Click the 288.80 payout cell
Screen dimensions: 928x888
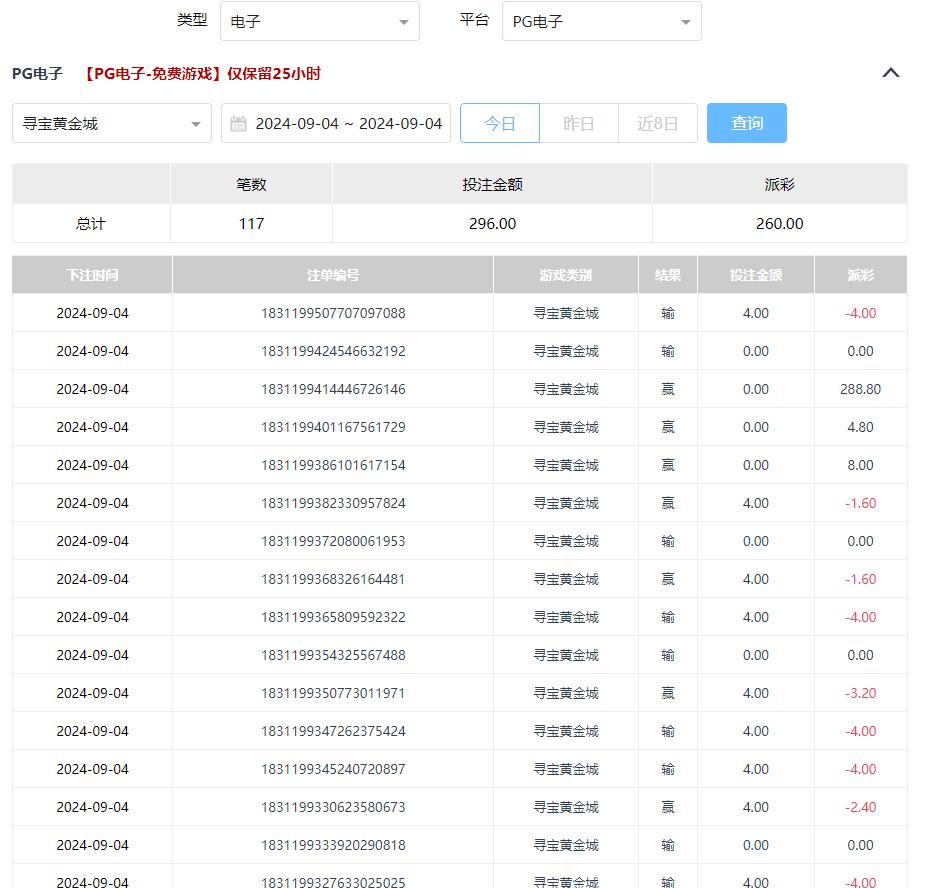(x=860, y=389)
